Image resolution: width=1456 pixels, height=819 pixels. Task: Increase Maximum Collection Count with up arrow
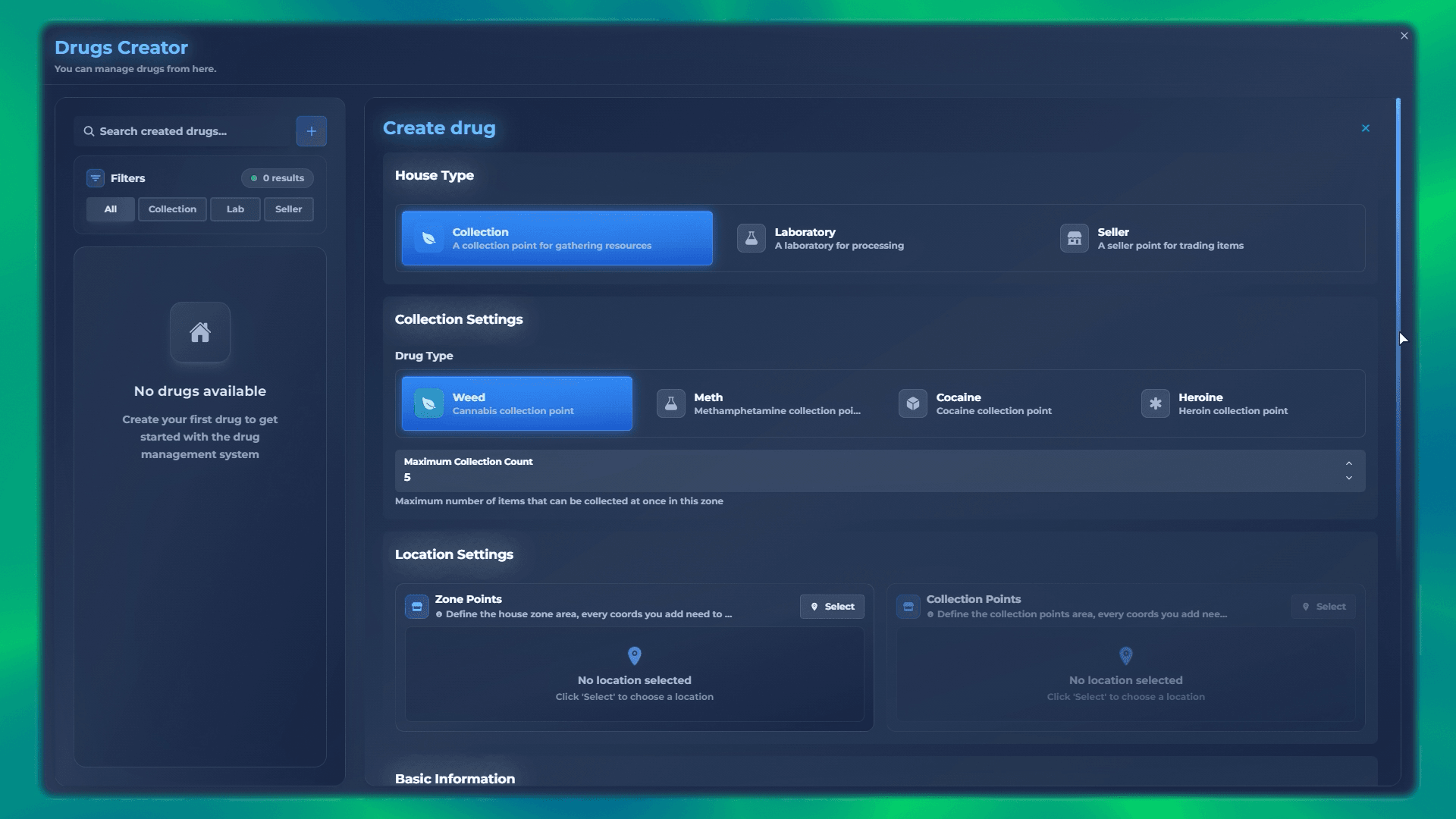(x=1348, y=463)
